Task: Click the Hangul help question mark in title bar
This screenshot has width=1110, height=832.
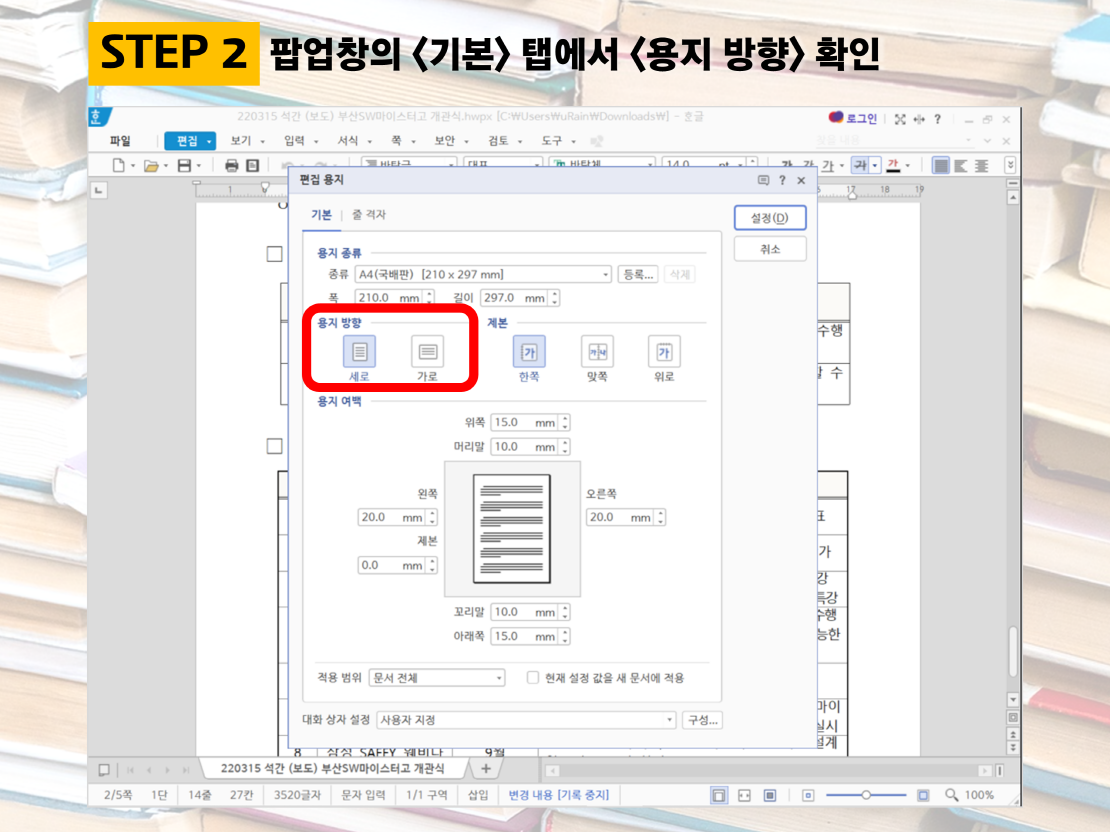Action: pyautogui.click(x=937, y=119)
